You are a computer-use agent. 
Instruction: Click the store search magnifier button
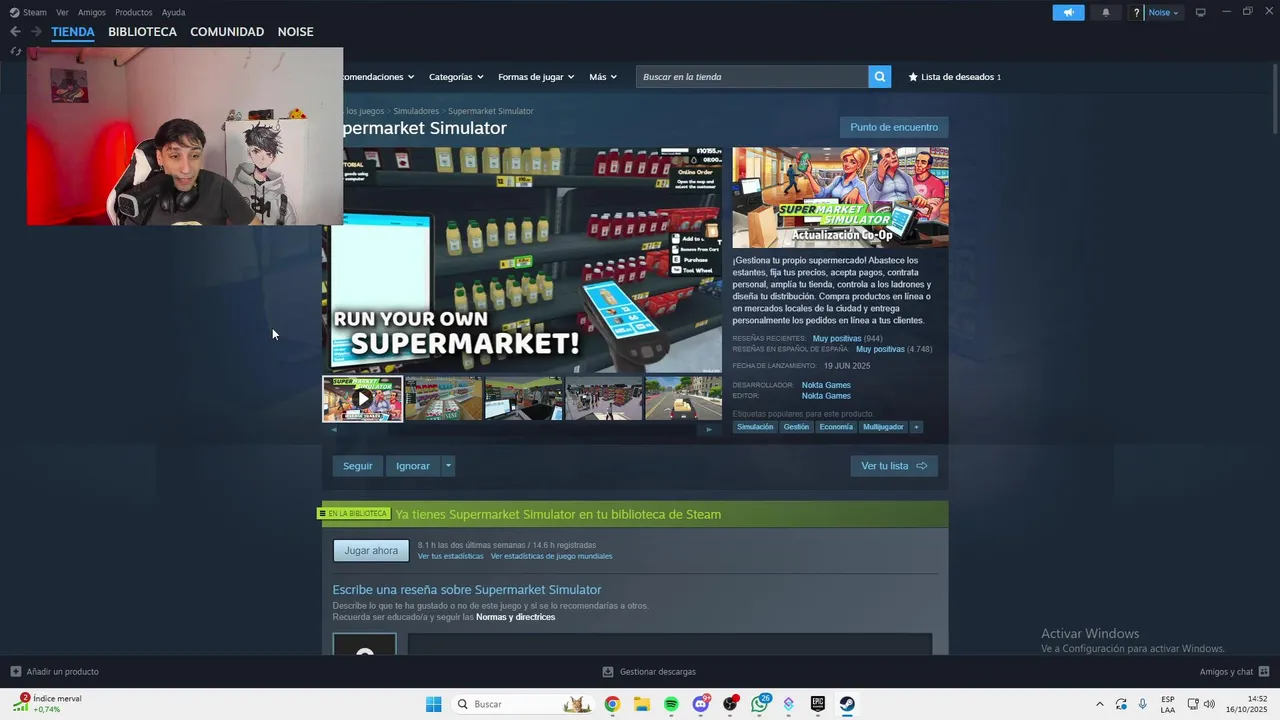[879, 77]
